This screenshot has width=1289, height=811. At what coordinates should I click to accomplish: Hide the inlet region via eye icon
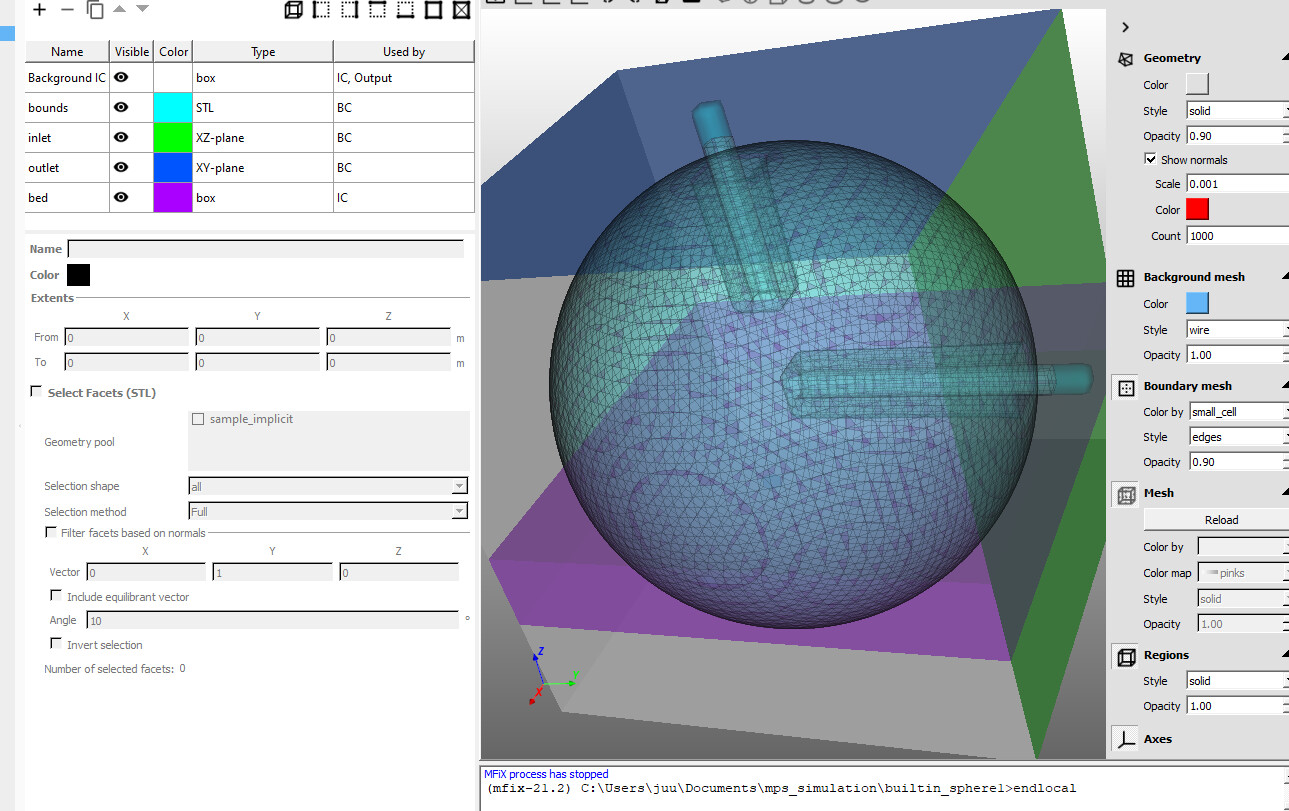[x=121, y=138]
